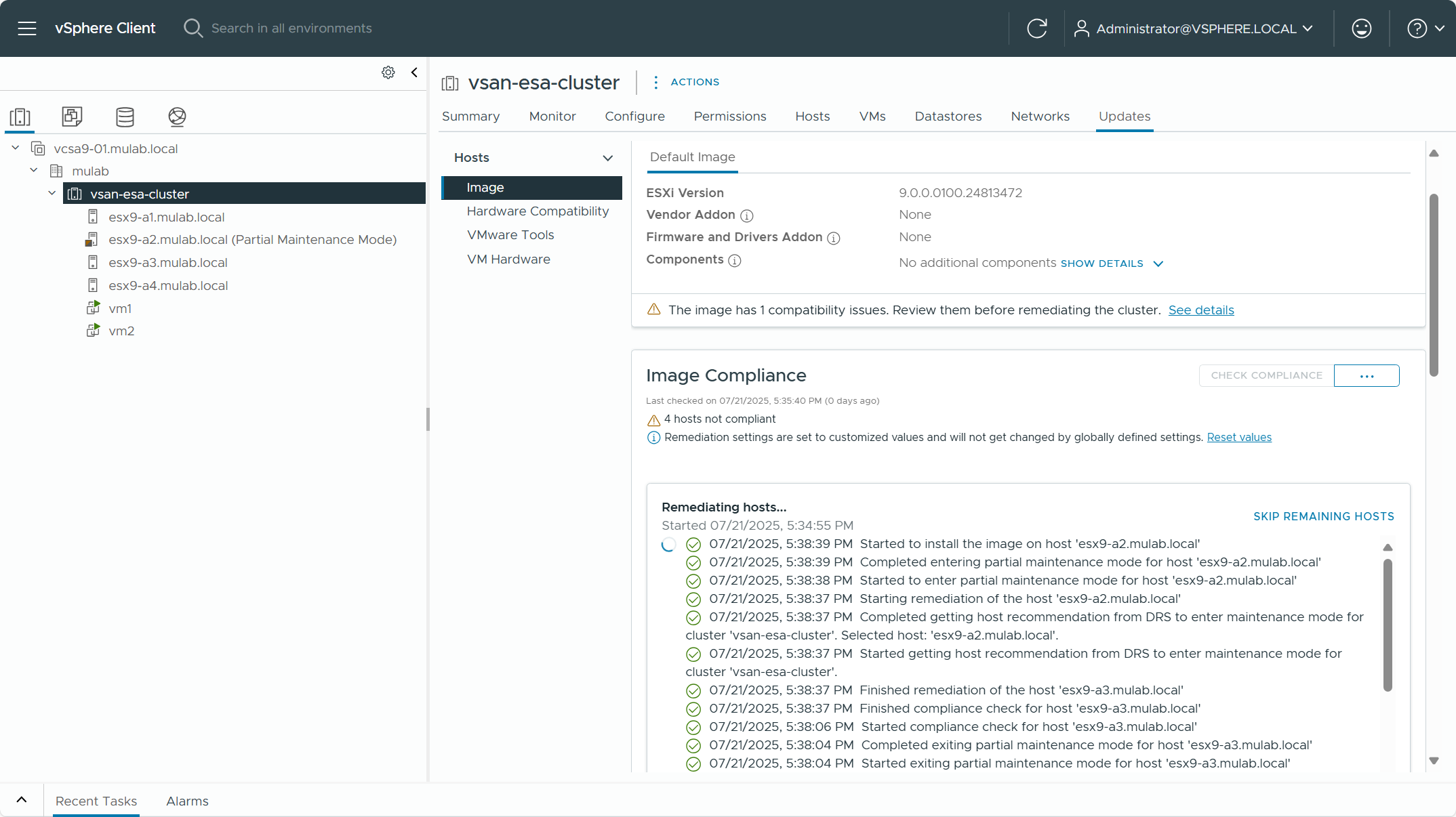Open the hamburger navigation menu
The width and height of the screenshot is (1456, 817).
click(x=27, y=28)
